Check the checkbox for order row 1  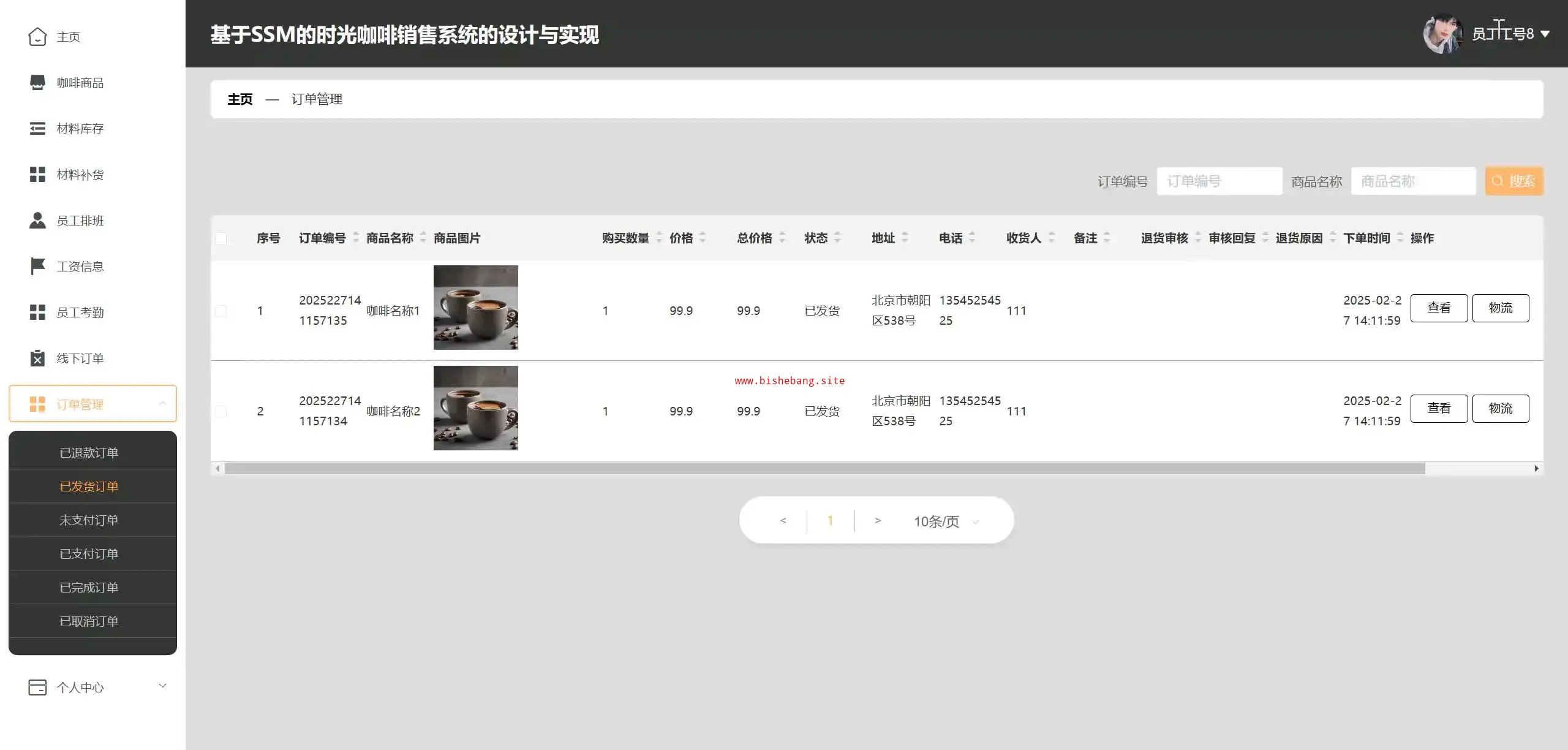pos(221,311)
